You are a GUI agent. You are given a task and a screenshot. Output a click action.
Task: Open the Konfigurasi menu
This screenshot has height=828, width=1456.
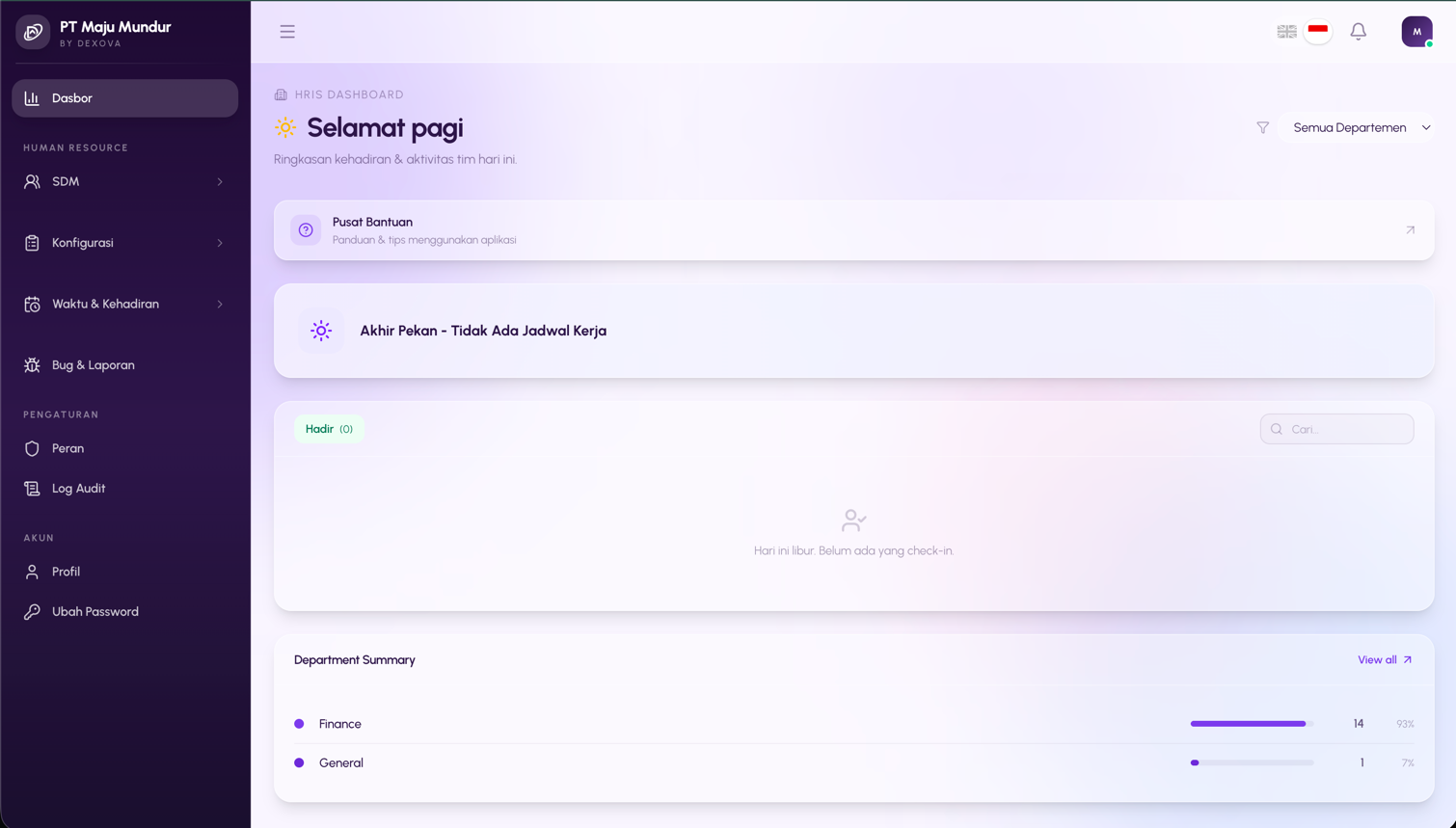[125, 243]
